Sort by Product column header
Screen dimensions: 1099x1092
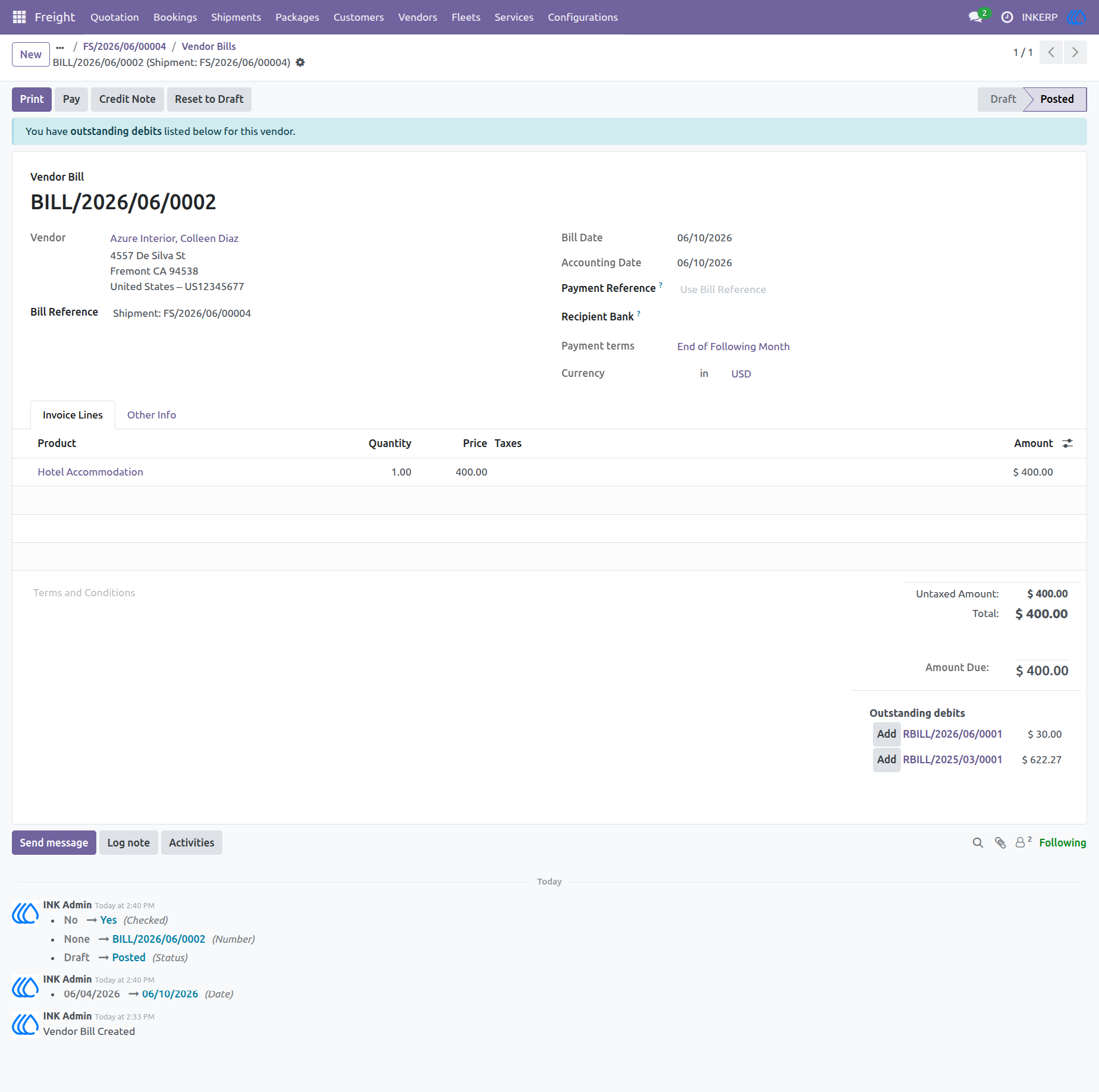[x=57, y=443]
